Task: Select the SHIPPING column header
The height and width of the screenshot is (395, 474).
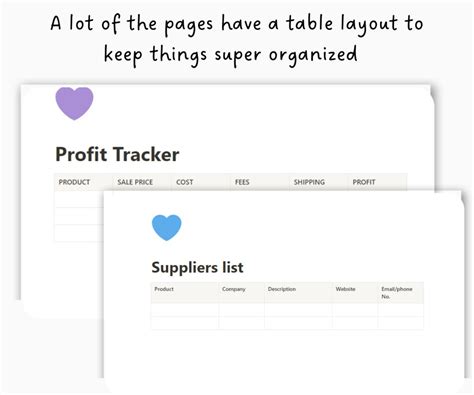Action: [x=309, y=182]
